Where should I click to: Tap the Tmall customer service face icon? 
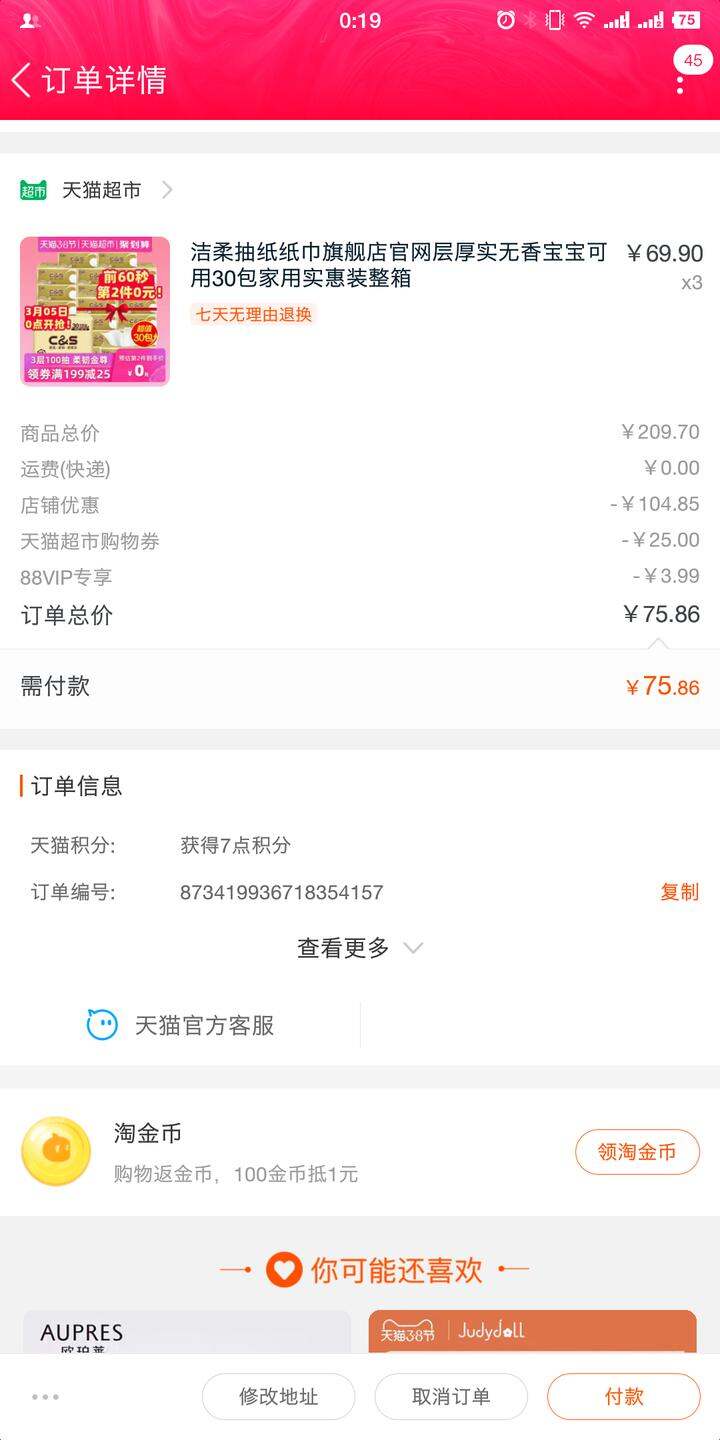click(102, 1025)
